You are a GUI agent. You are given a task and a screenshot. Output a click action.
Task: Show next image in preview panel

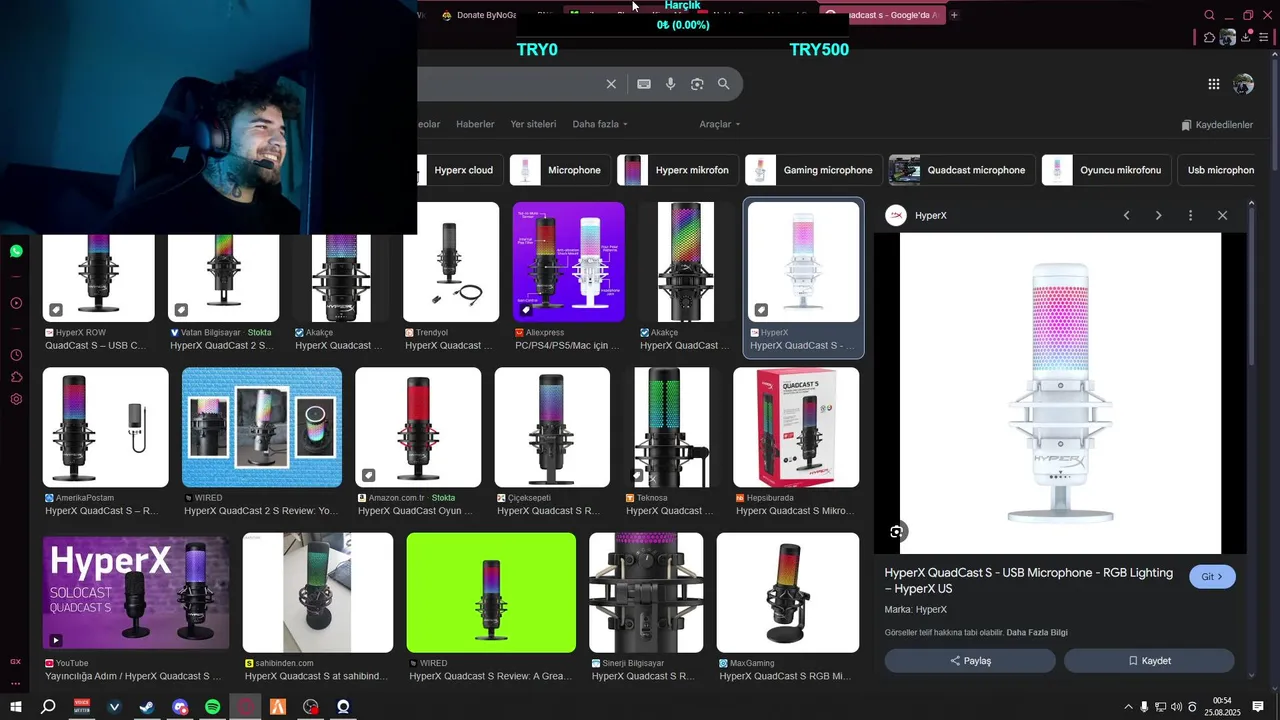click(1158, 215)
